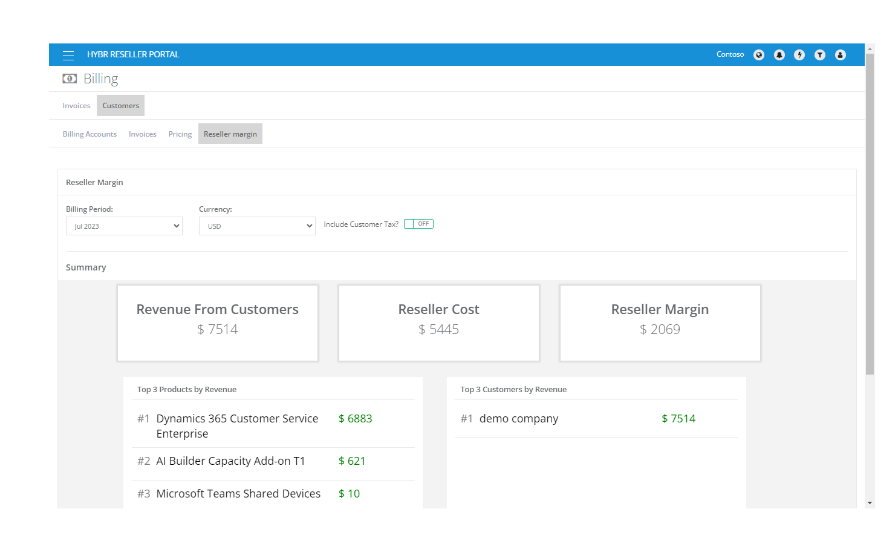The width and height of the screenshot is (895, 551).
Task: Select the Customers tab
Action: (x=121, y=105)
